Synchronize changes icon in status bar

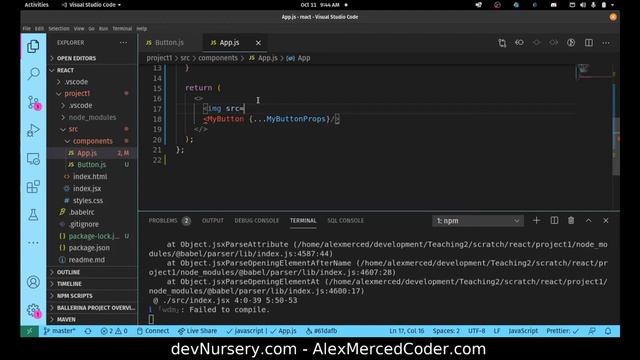pos(88,331)
